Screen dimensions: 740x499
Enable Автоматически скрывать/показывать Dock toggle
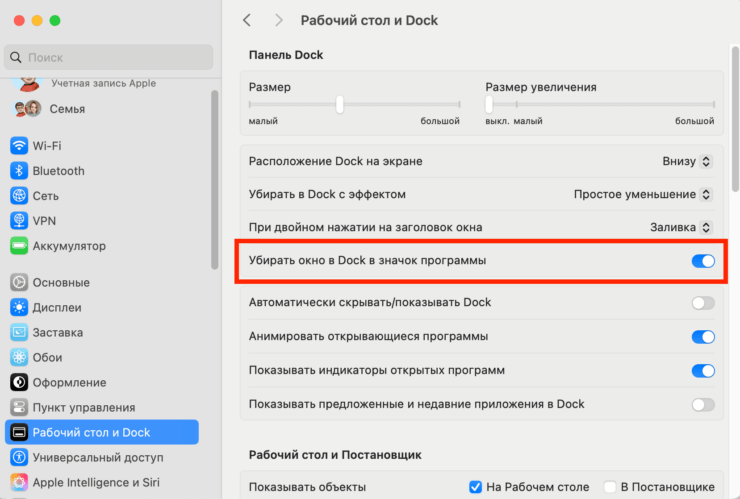coord(703,302)
